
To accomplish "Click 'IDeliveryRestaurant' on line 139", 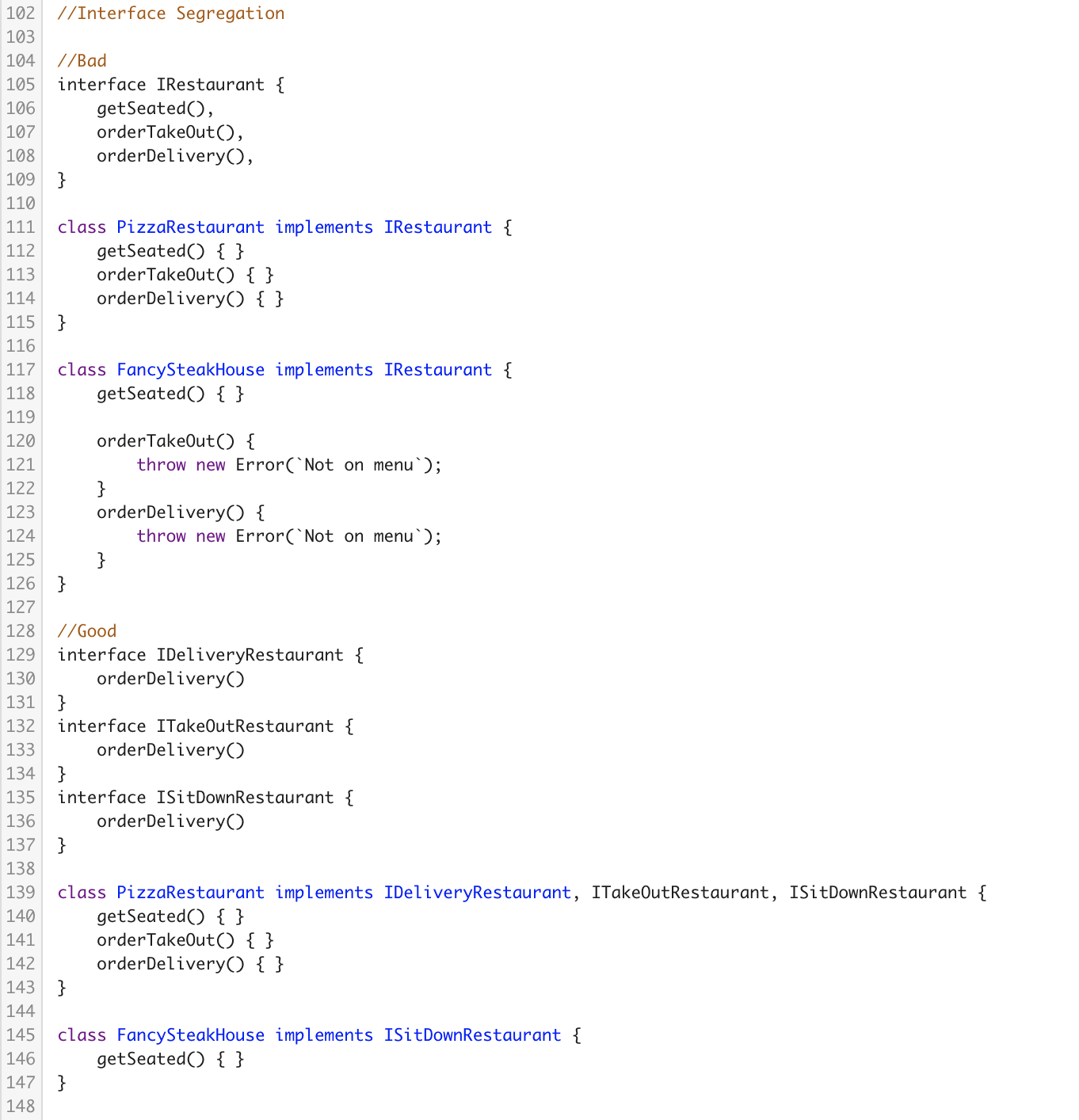I will [x=478, y=893].
